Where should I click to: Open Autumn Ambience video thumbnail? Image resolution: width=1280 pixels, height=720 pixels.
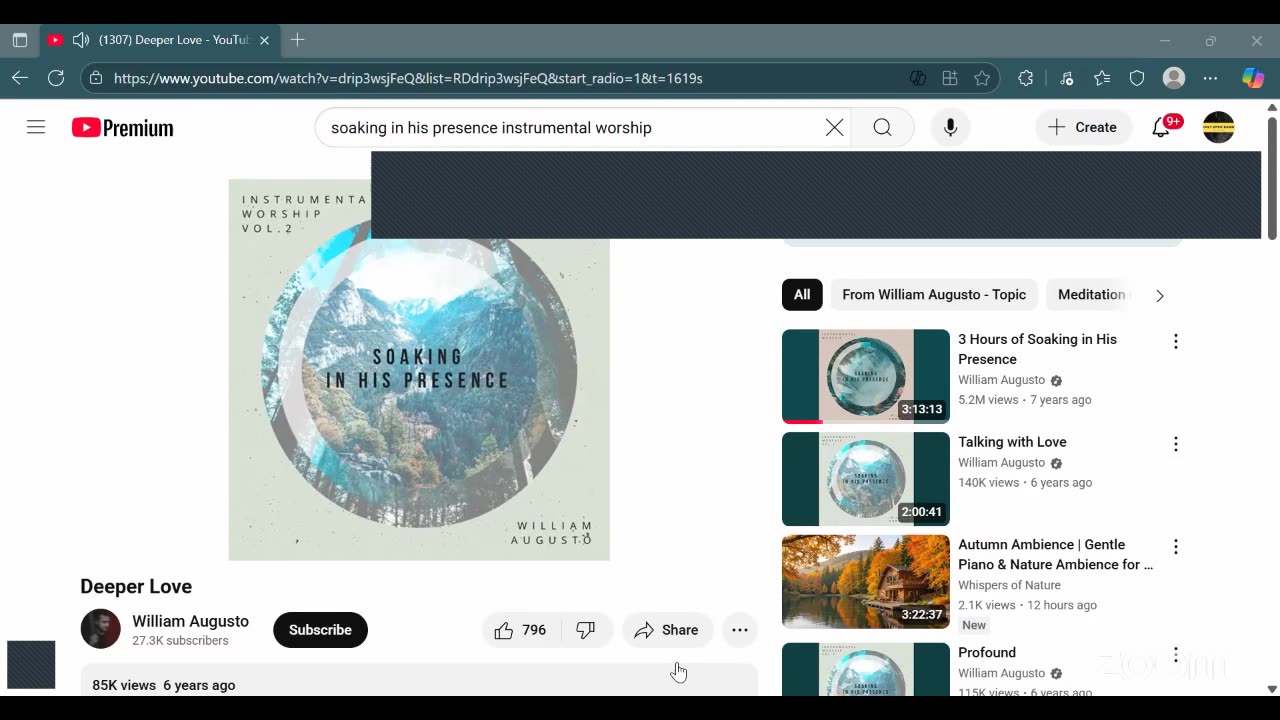pyautogui.click(x=866, y=582)
